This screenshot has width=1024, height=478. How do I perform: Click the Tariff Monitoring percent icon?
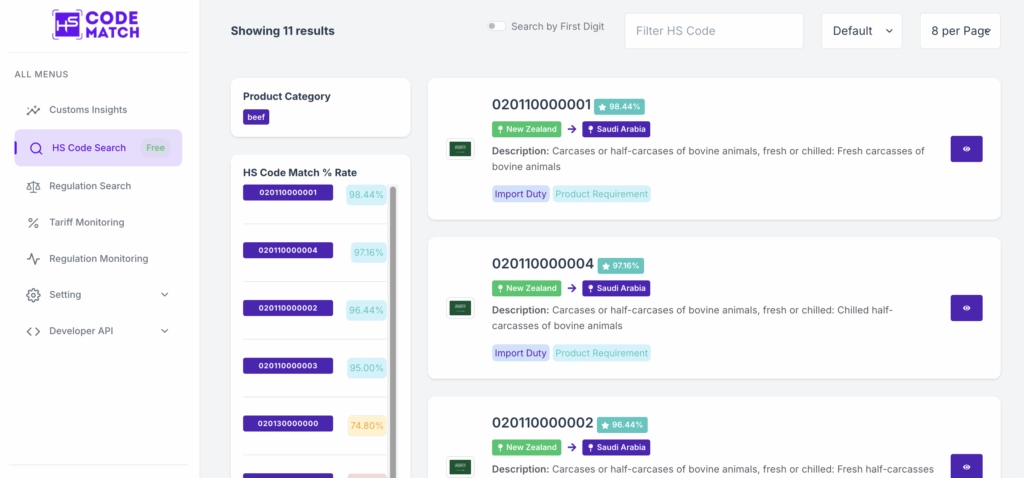[x=34, y=222]
